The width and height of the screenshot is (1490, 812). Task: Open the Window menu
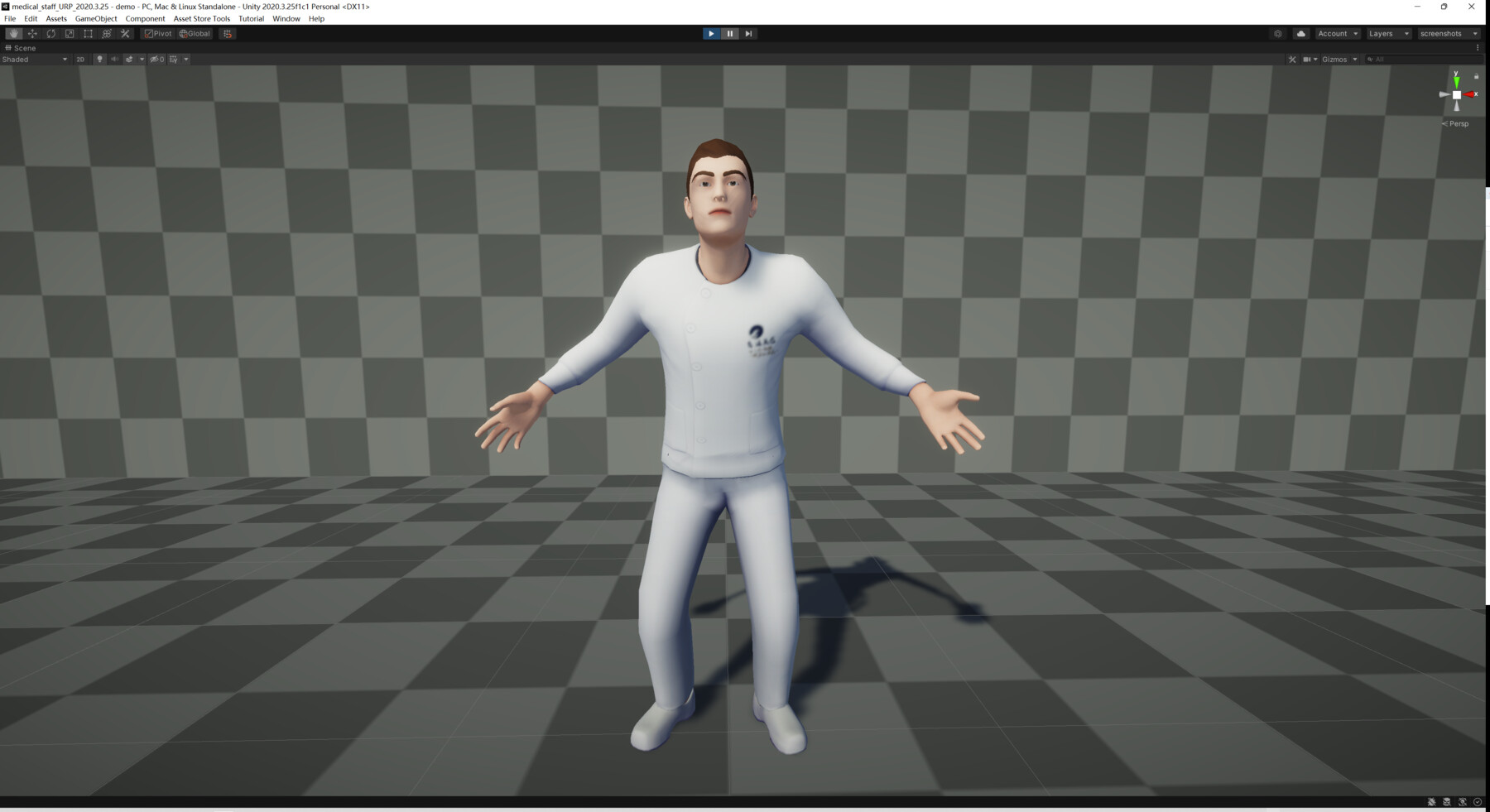pos(286,18)
